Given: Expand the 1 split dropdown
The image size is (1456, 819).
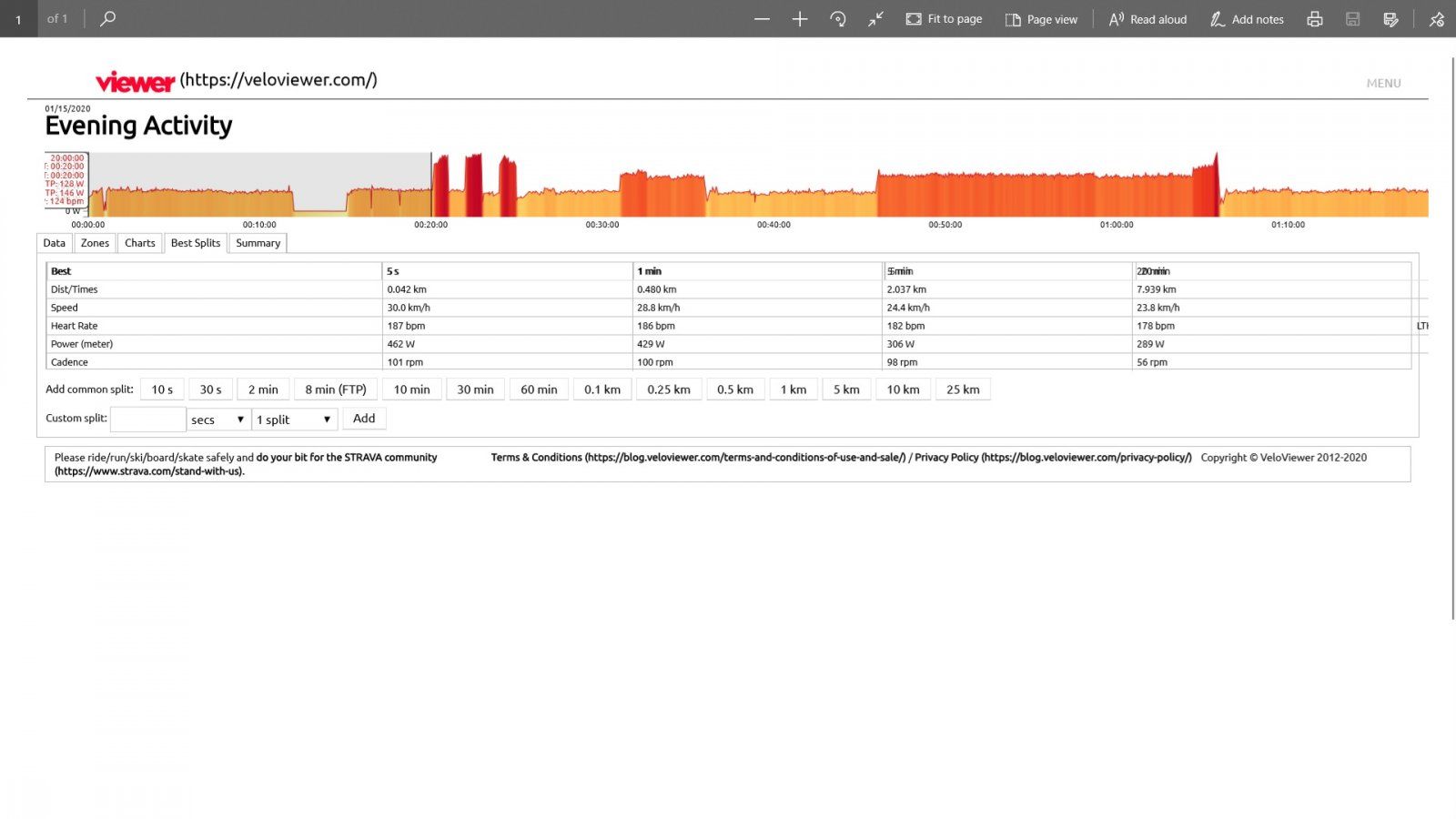Looking at the screenshot, I should click(x=294, y=420).
